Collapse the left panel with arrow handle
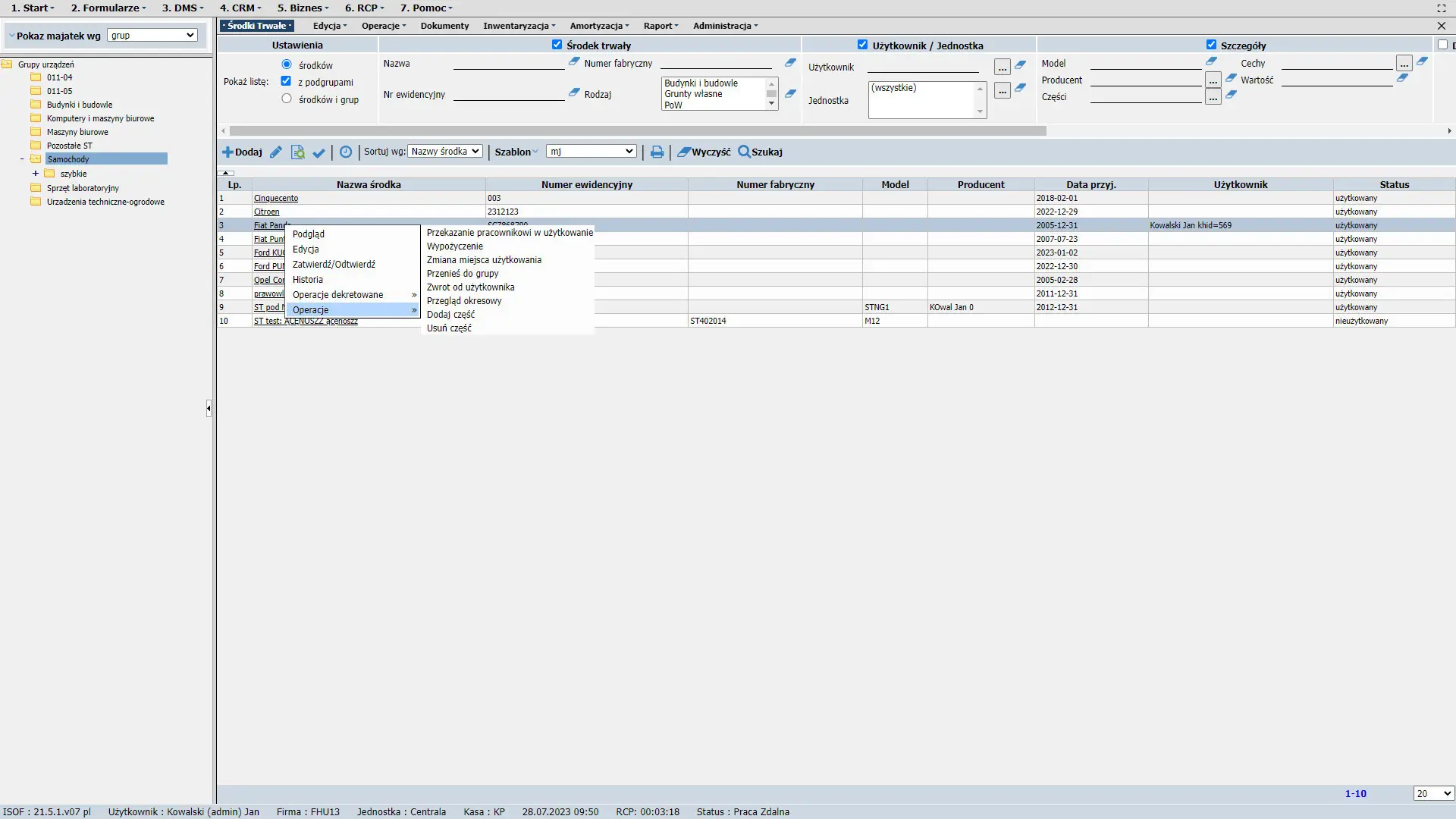The width and height of the screenshot is (1456, 819). click(x=209, y=409)
